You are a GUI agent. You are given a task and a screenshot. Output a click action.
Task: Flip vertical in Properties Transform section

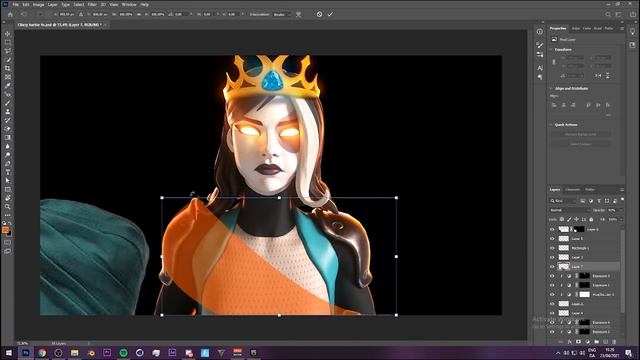[x=608, y=76]
